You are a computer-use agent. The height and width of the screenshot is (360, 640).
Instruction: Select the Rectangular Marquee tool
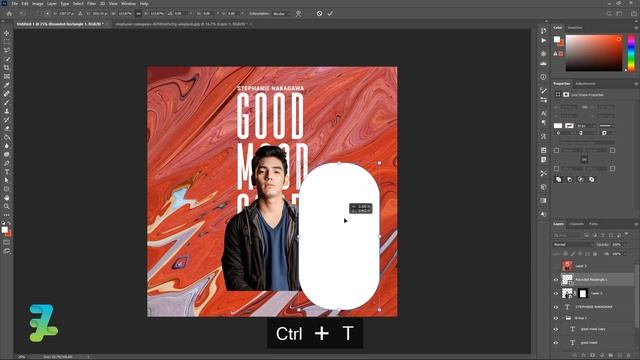(7, 42)
